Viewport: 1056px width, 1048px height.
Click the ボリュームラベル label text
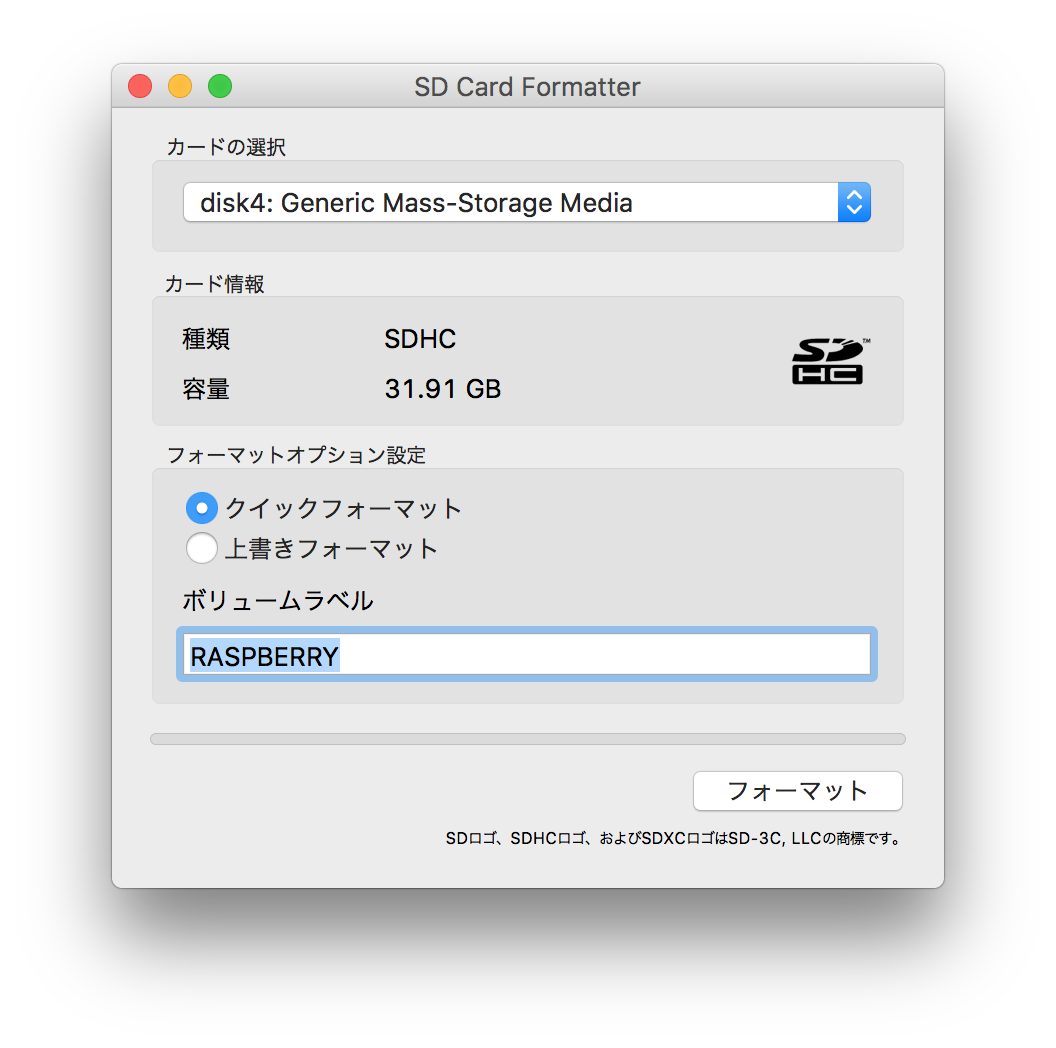(x=277, y=600)
